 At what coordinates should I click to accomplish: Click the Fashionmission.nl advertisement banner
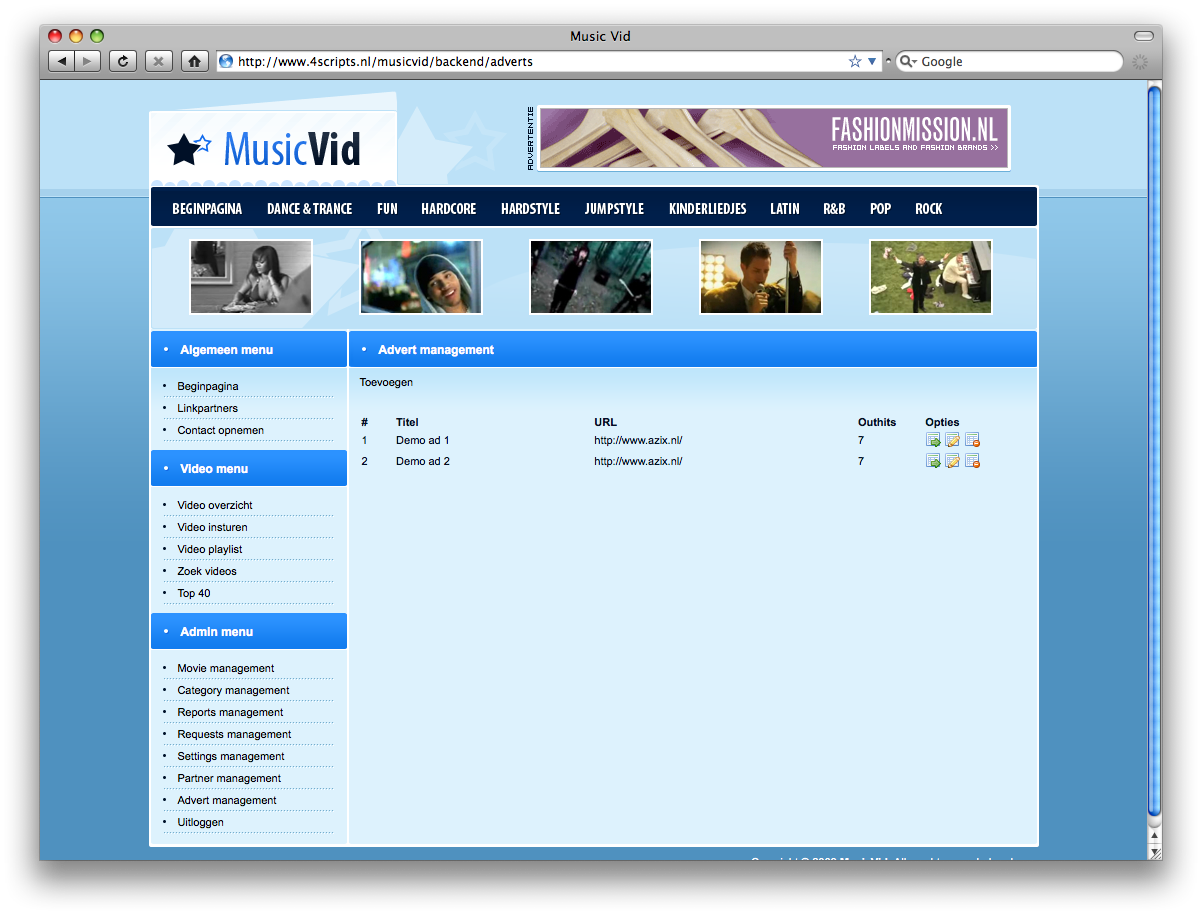tap(774, 138)
